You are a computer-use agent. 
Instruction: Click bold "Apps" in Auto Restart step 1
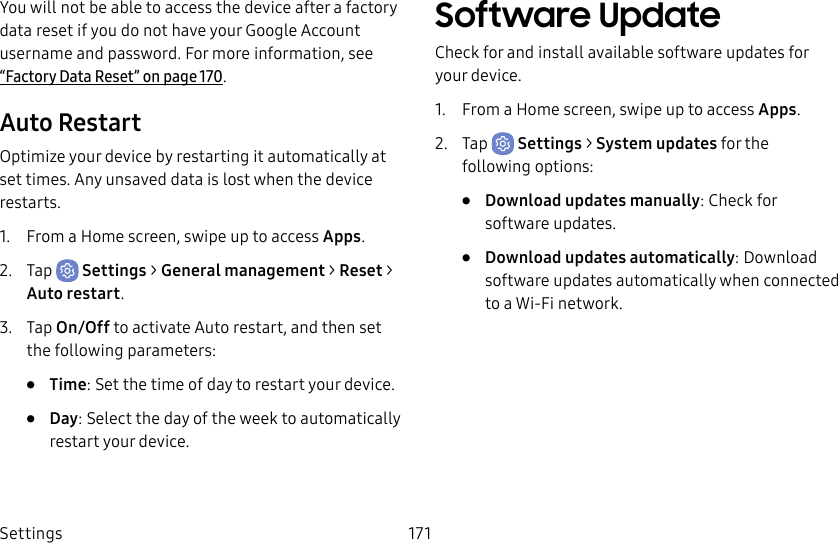pos(342,237)
